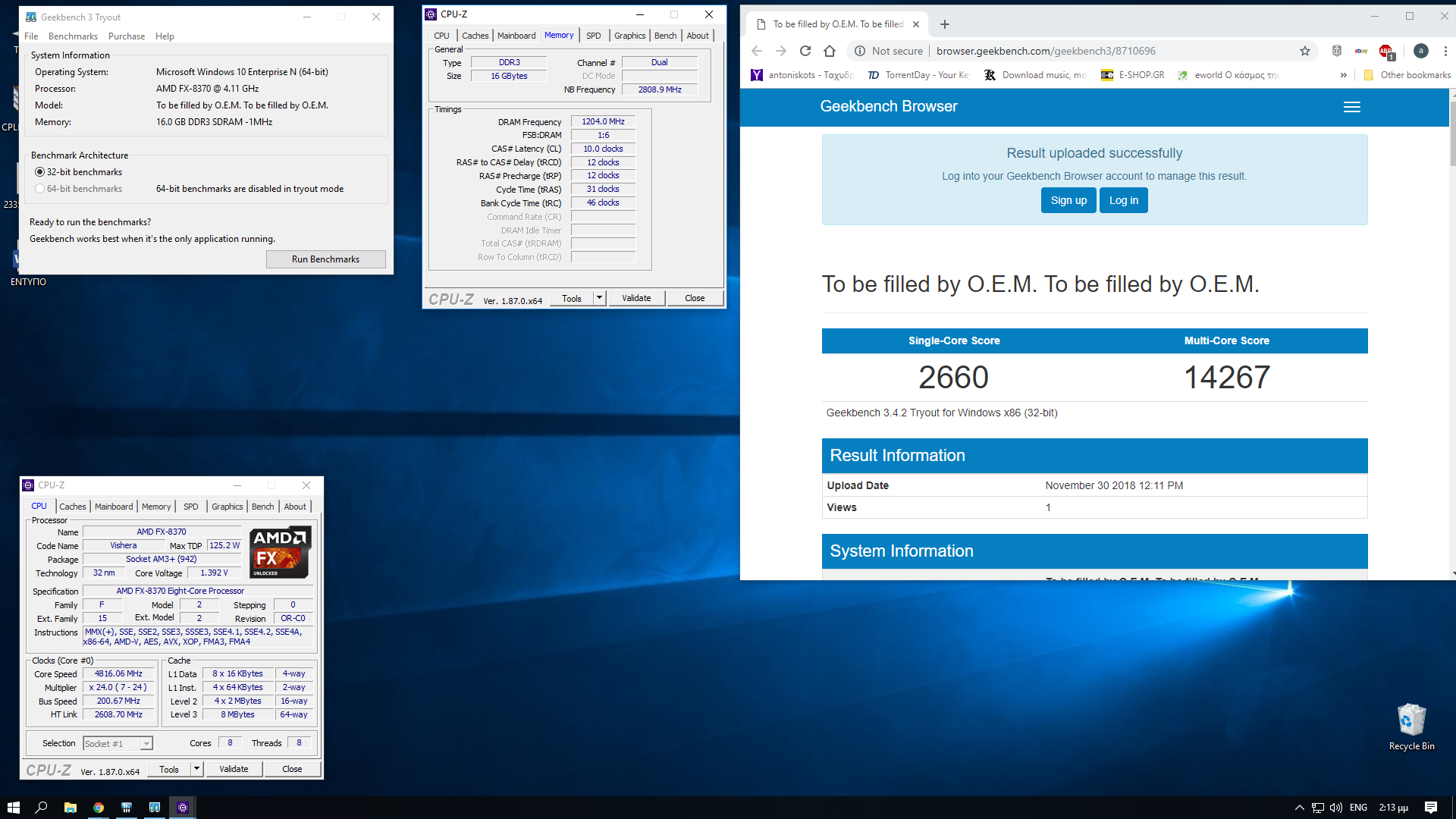Viewport: 1456px width, 819px height.
Task: Switch to Caches tab in top CPU-Z window
Action: (475, 36)
